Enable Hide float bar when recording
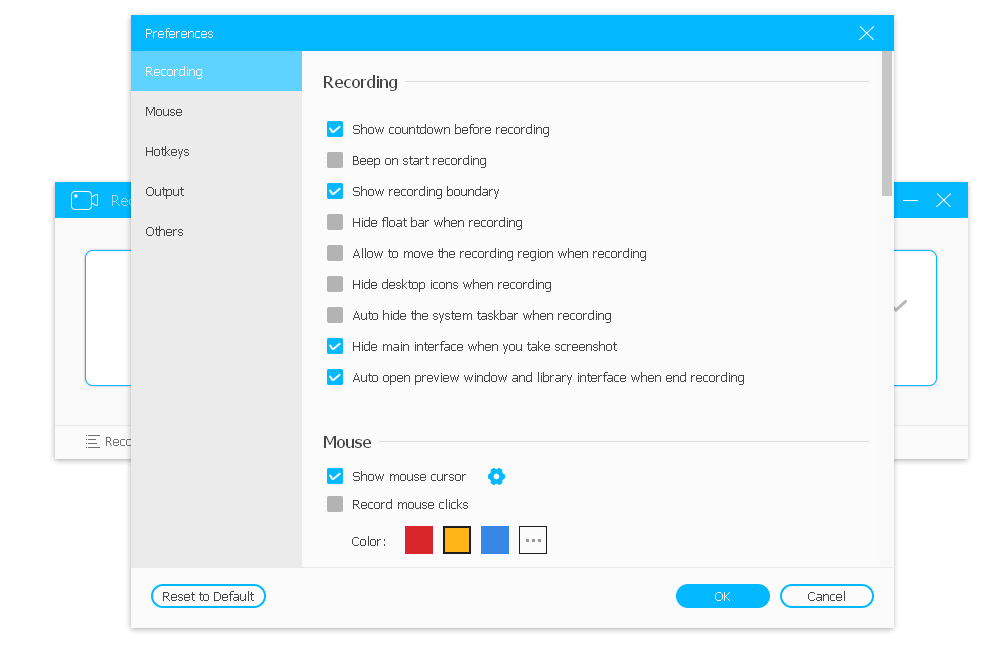The width and height of the screenshot is (1006, 650). [x=335, y=222]
